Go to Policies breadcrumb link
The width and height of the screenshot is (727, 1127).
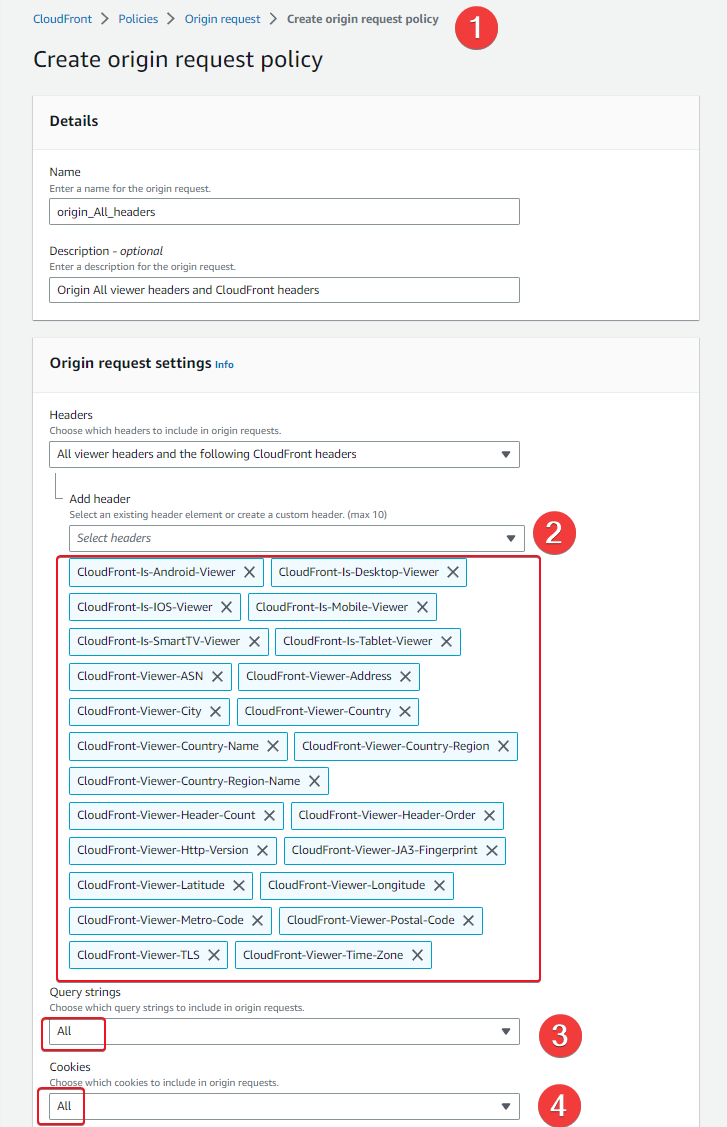[138, 19]
